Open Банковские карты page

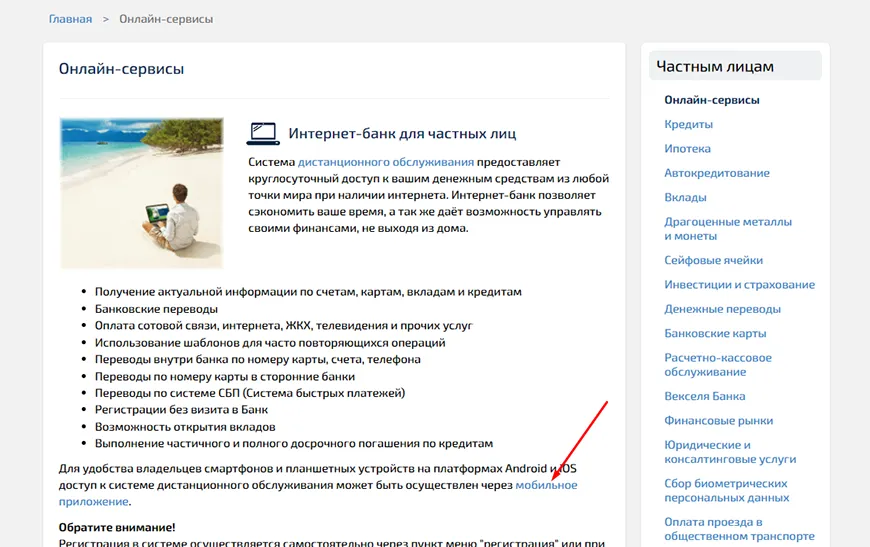[x=715, y=333]
